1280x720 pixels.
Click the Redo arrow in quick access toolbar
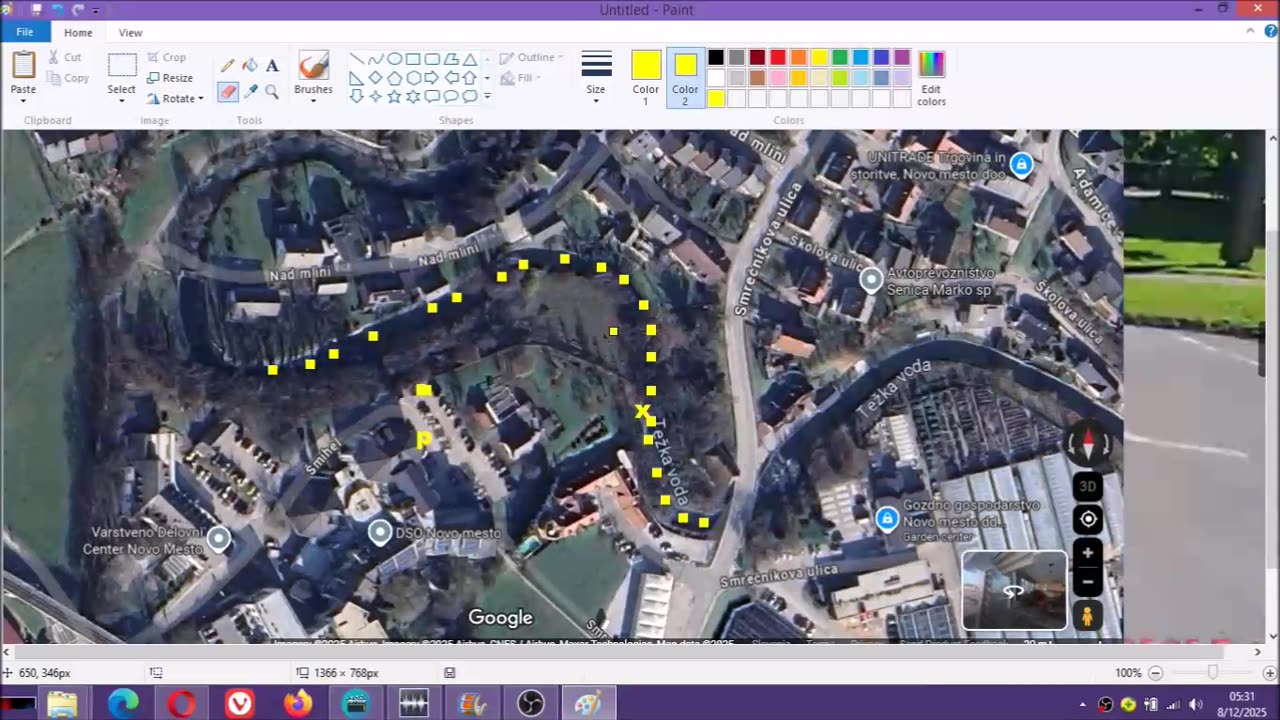point(77,10)
